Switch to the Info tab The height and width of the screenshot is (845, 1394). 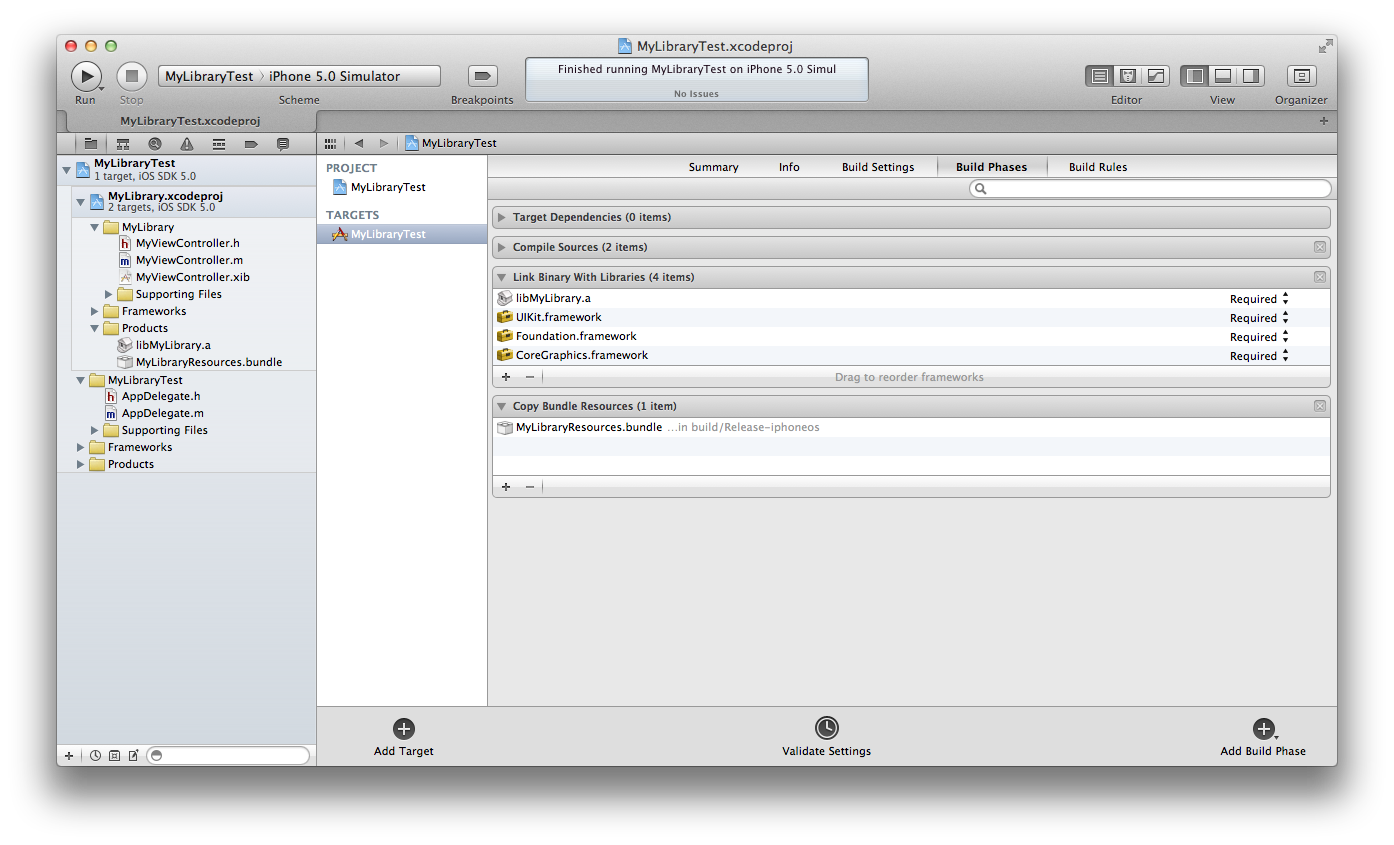790,167
